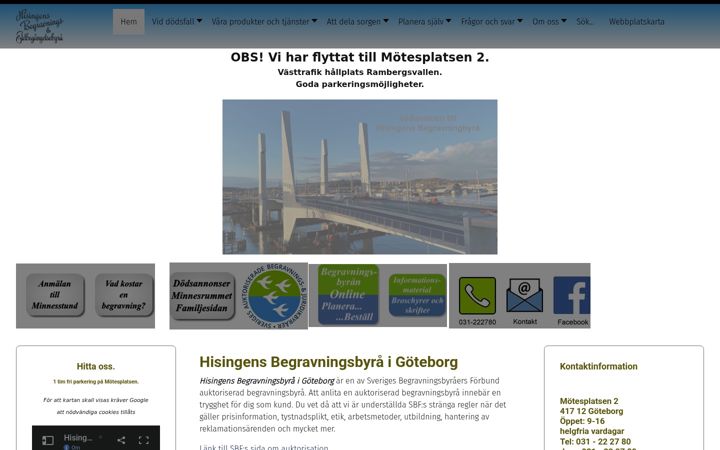Click phone number Tel: 031 - 22 27 80
The image size is (720, 450).
(595, 441)
